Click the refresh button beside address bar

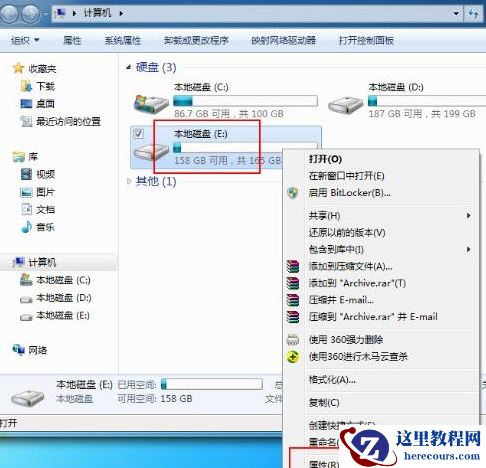point(474,14)
